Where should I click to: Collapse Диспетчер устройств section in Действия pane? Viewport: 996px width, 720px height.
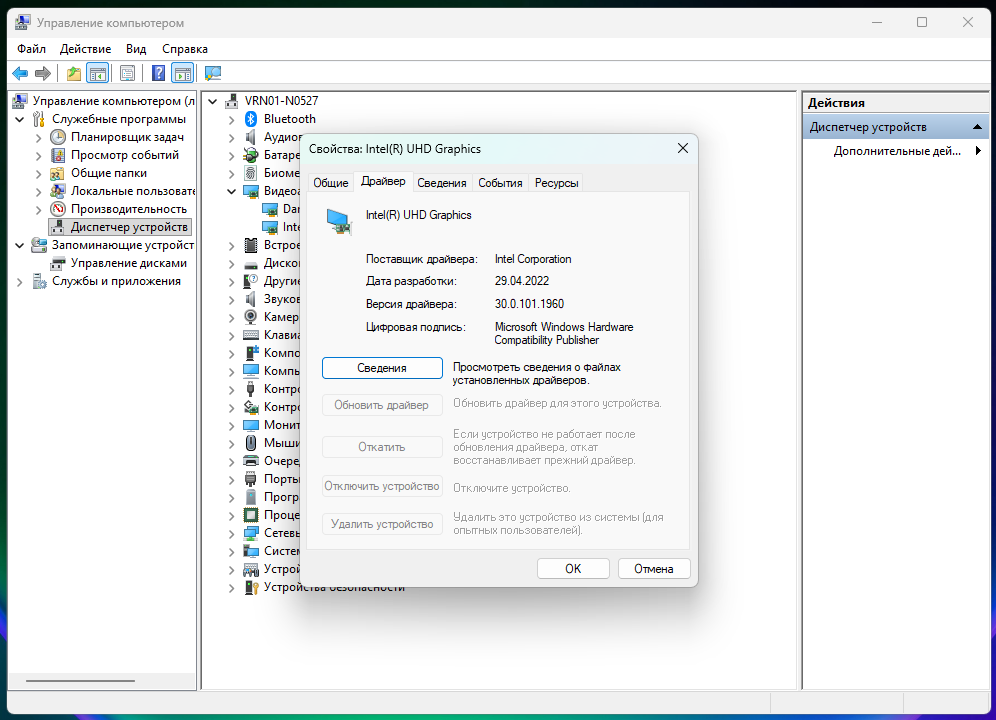[978, 127]
